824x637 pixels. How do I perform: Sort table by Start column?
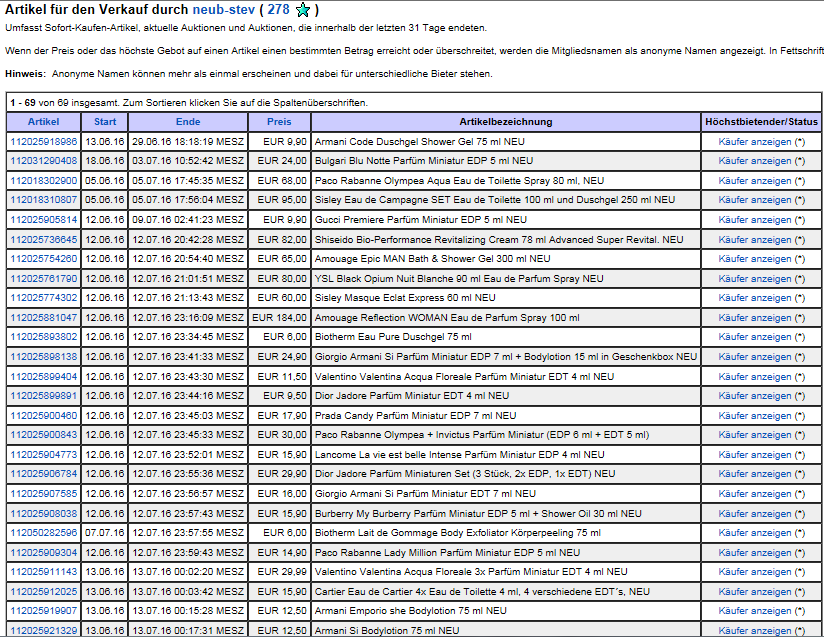[105, 122]
